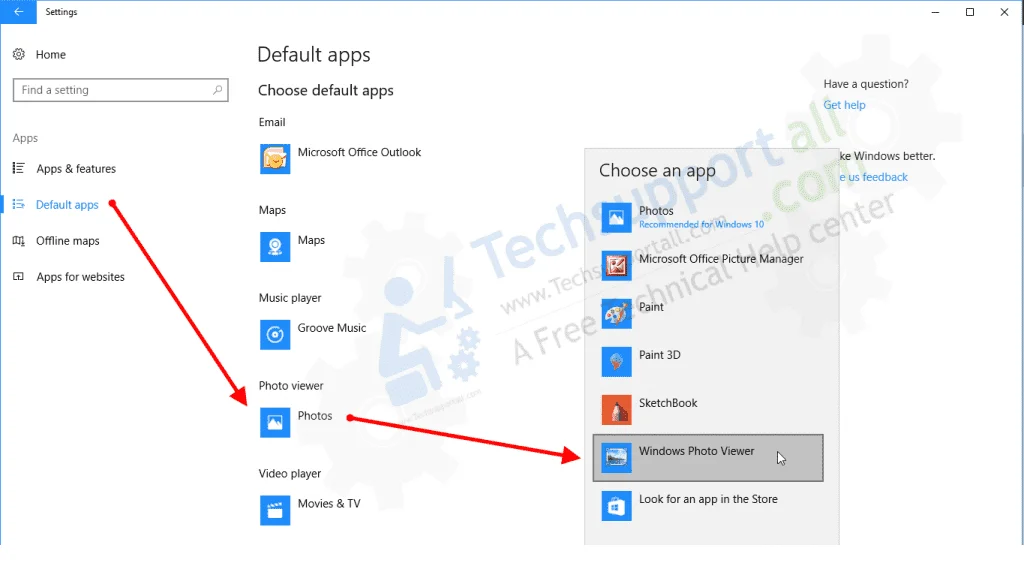Click the SketchBook icon
Image resolution: width=1024 pixels, height=584 pixels.
point(616,410)
